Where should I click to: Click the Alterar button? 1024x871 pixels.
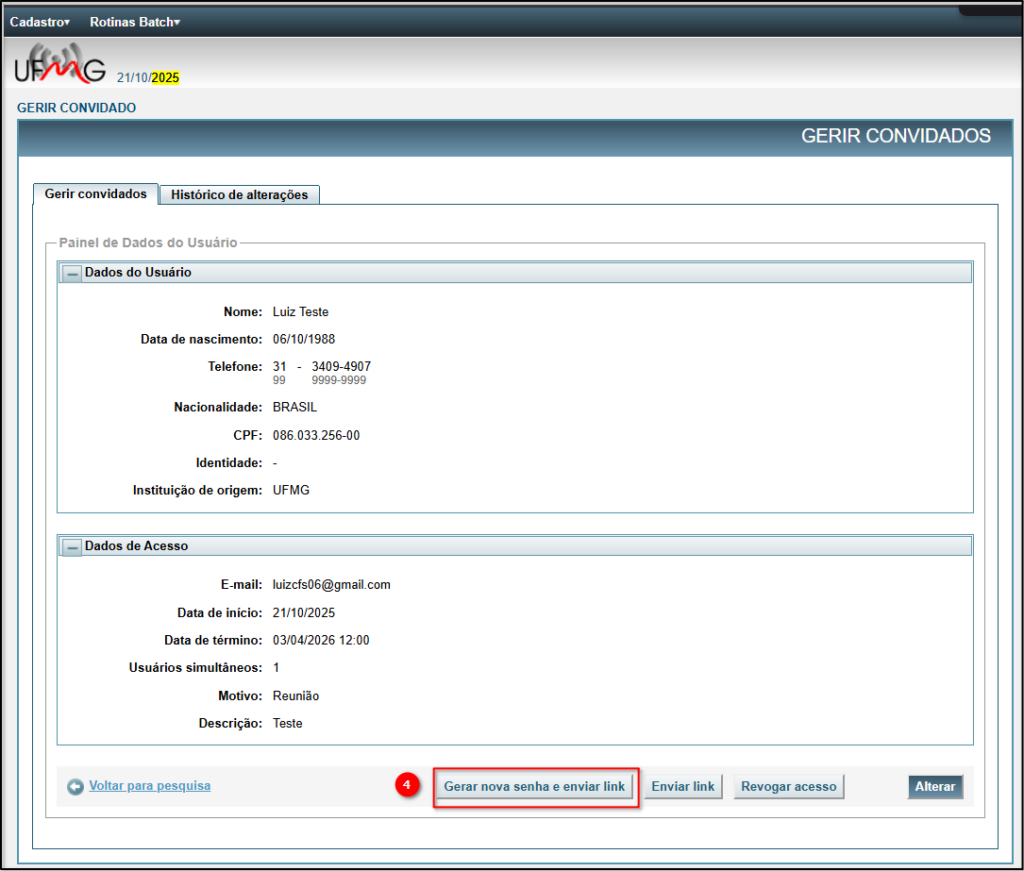(x=935, y=787)
